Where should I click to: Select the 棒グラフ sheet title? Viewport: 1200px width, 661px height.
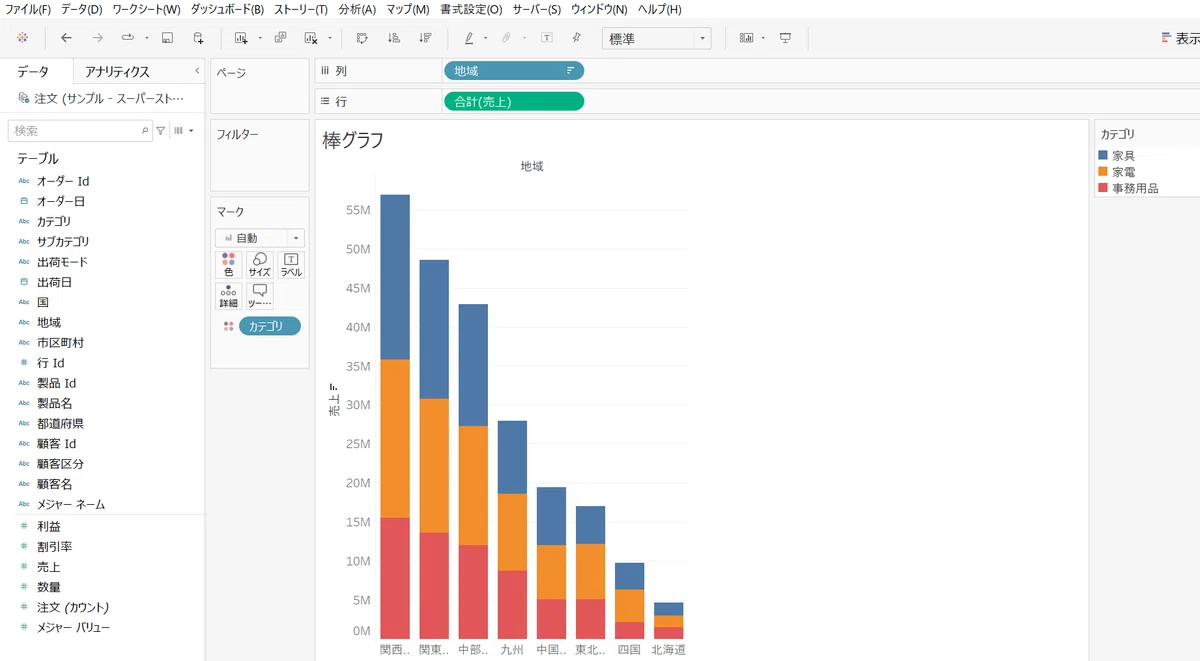pos(353,140)
